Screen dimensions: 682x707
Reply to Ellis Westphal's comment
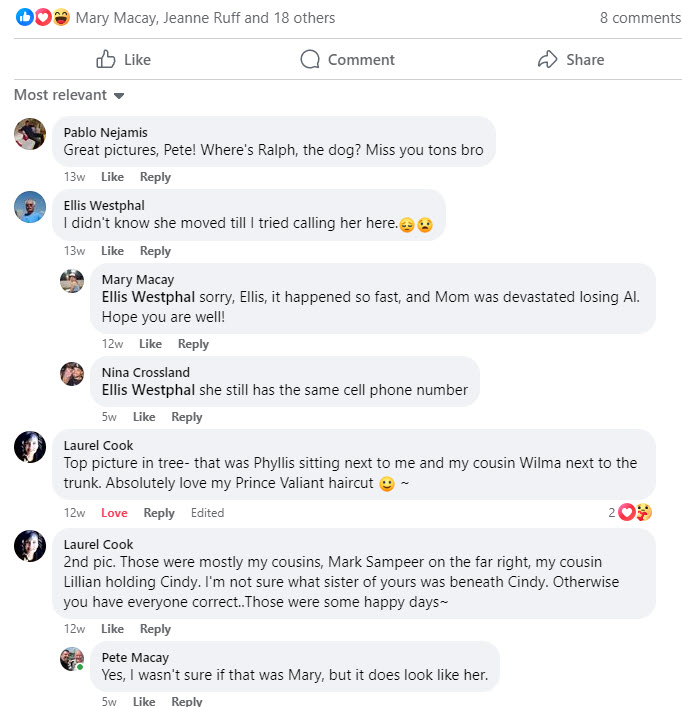[x=155, y=251]
